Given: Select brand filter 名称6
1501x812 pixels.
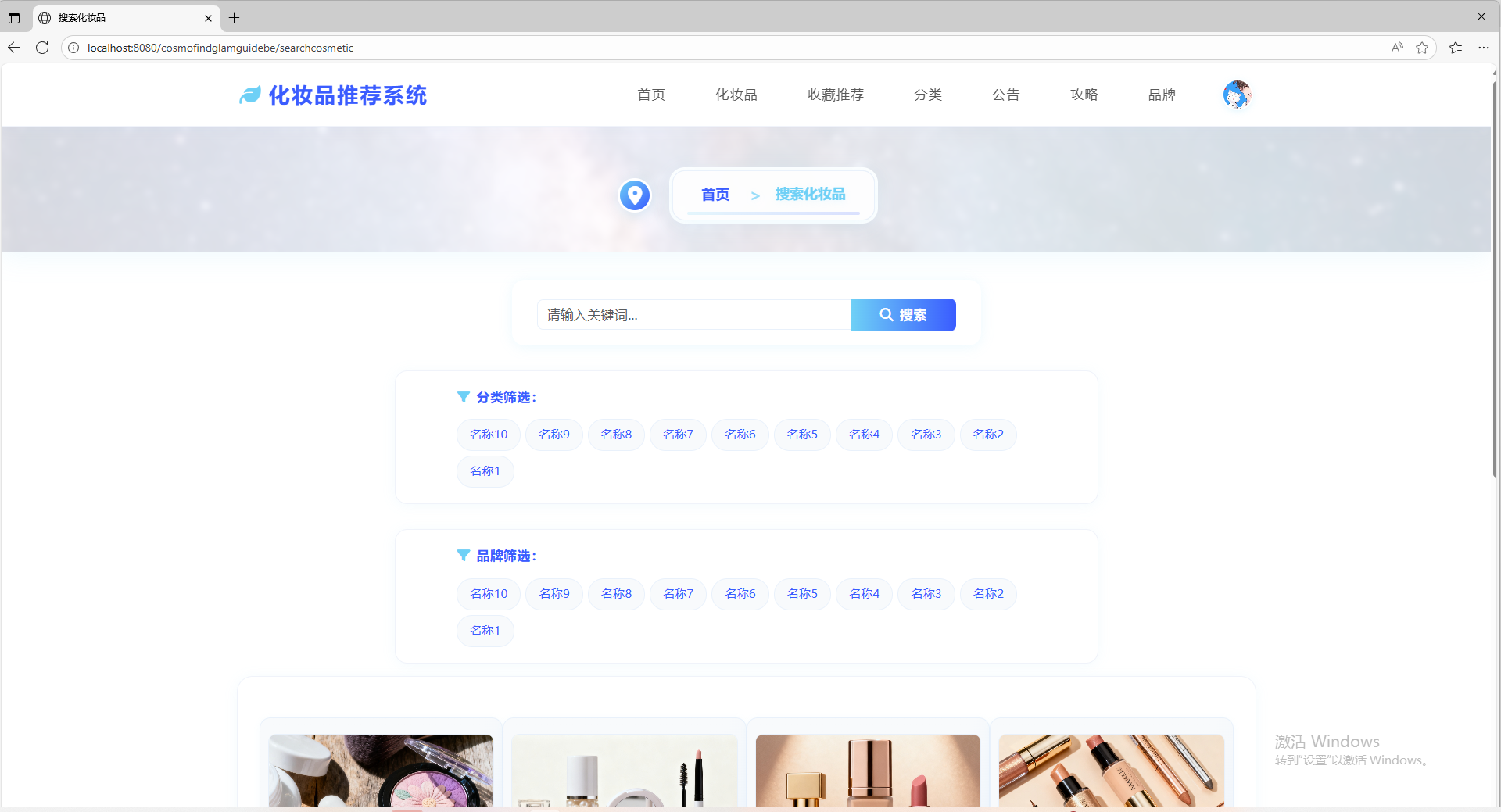Looking at the screenshot, I should tap(740, 594).
